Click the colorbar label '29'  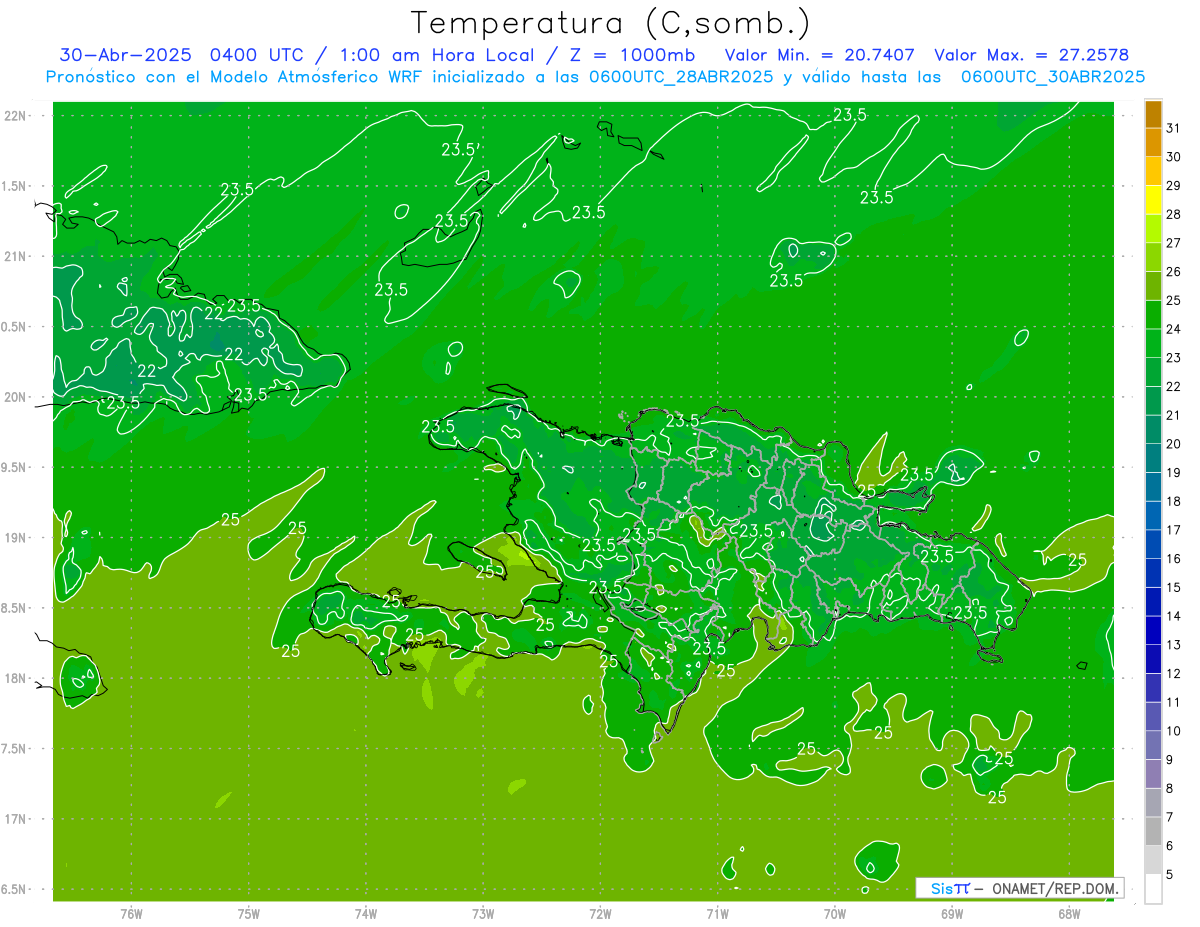point(1174,185)
